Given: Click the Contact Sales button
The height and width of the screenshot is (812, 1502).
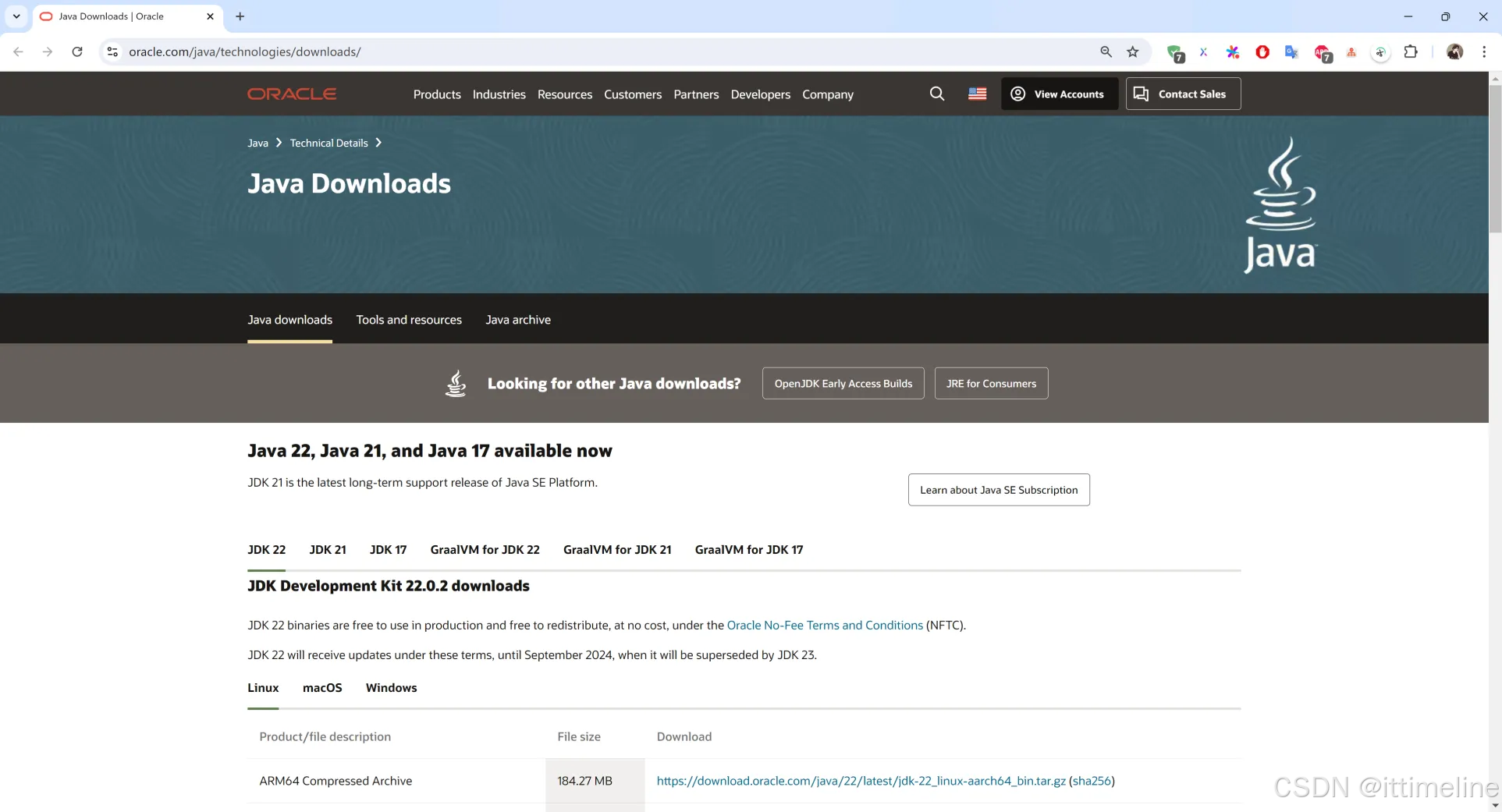Looking at the screenshot, I should 1183,94.
